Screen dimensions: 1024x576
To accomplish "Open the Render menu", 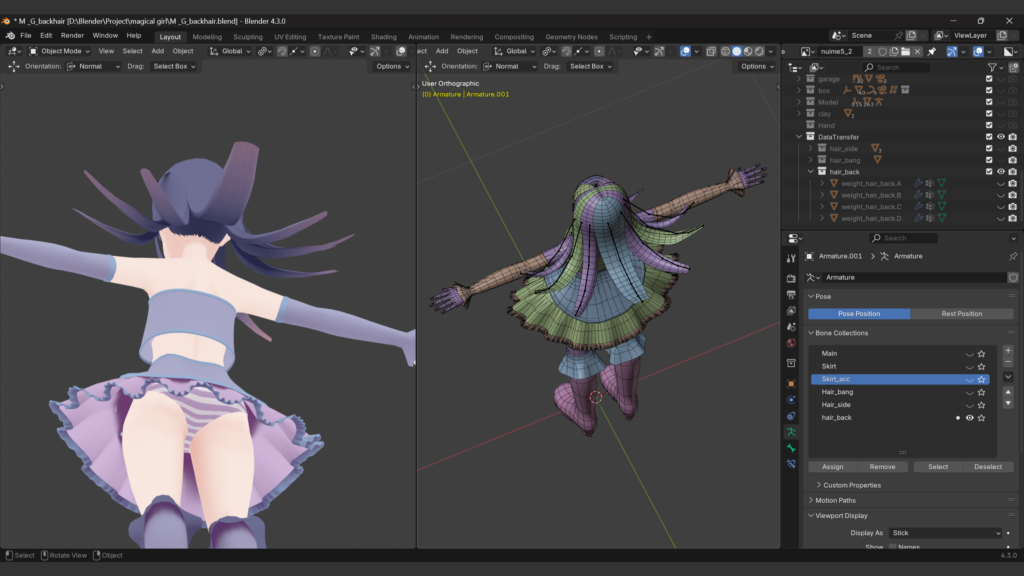I will coord(72,35).
